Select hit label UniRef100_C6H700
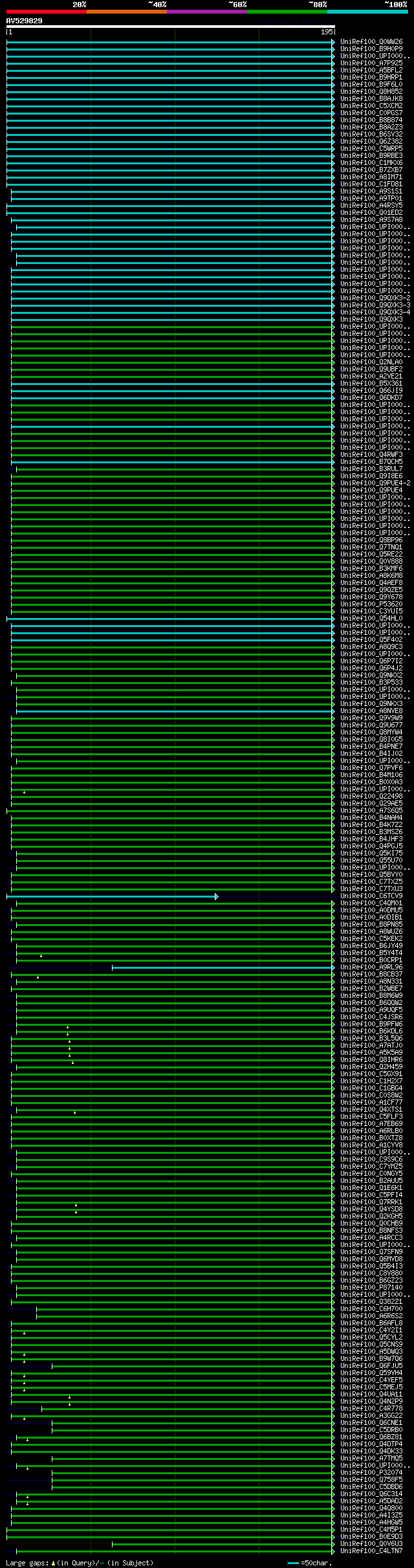This screenshot has height=1568, width=414. [371, 1309]
